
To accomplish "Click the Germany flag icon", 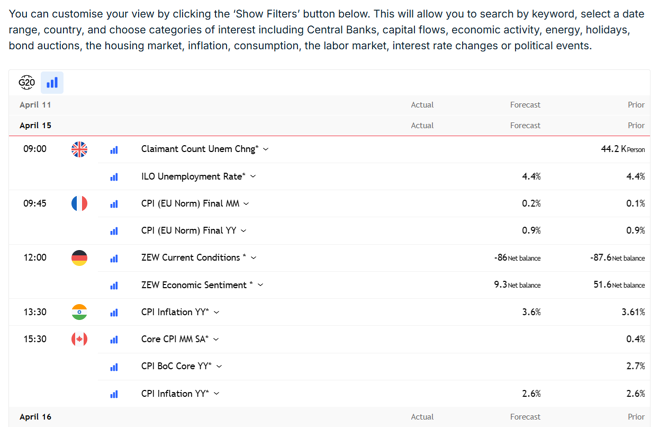I will coord(79,258).
